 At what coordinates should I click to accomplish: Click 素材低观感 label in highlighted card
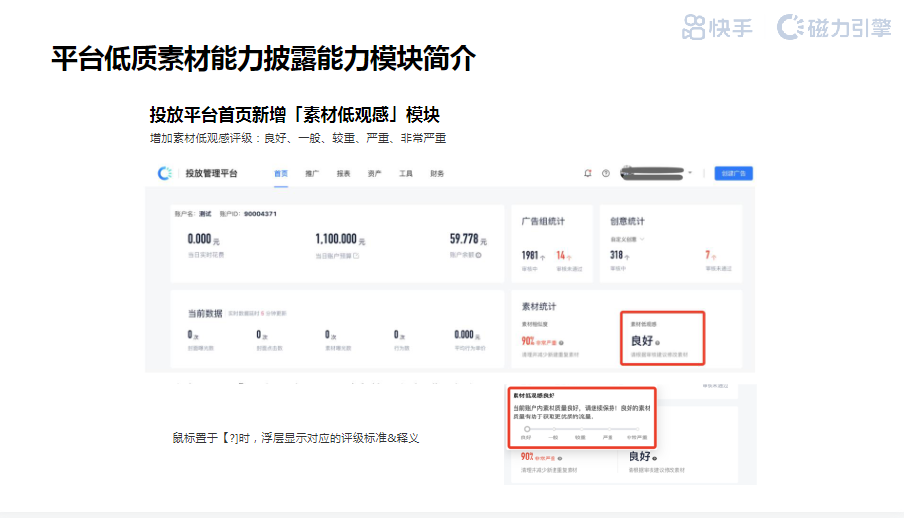pos(643,324)
